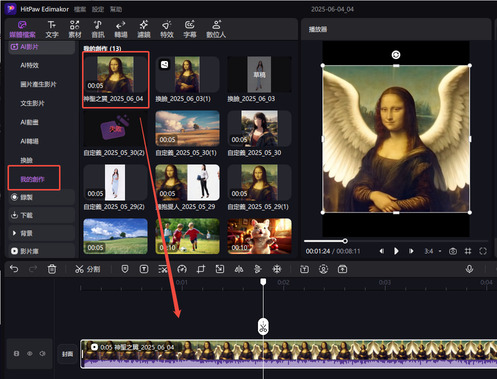
Task: Click the redo arrow icon
Action: click(x=33, y=269)
